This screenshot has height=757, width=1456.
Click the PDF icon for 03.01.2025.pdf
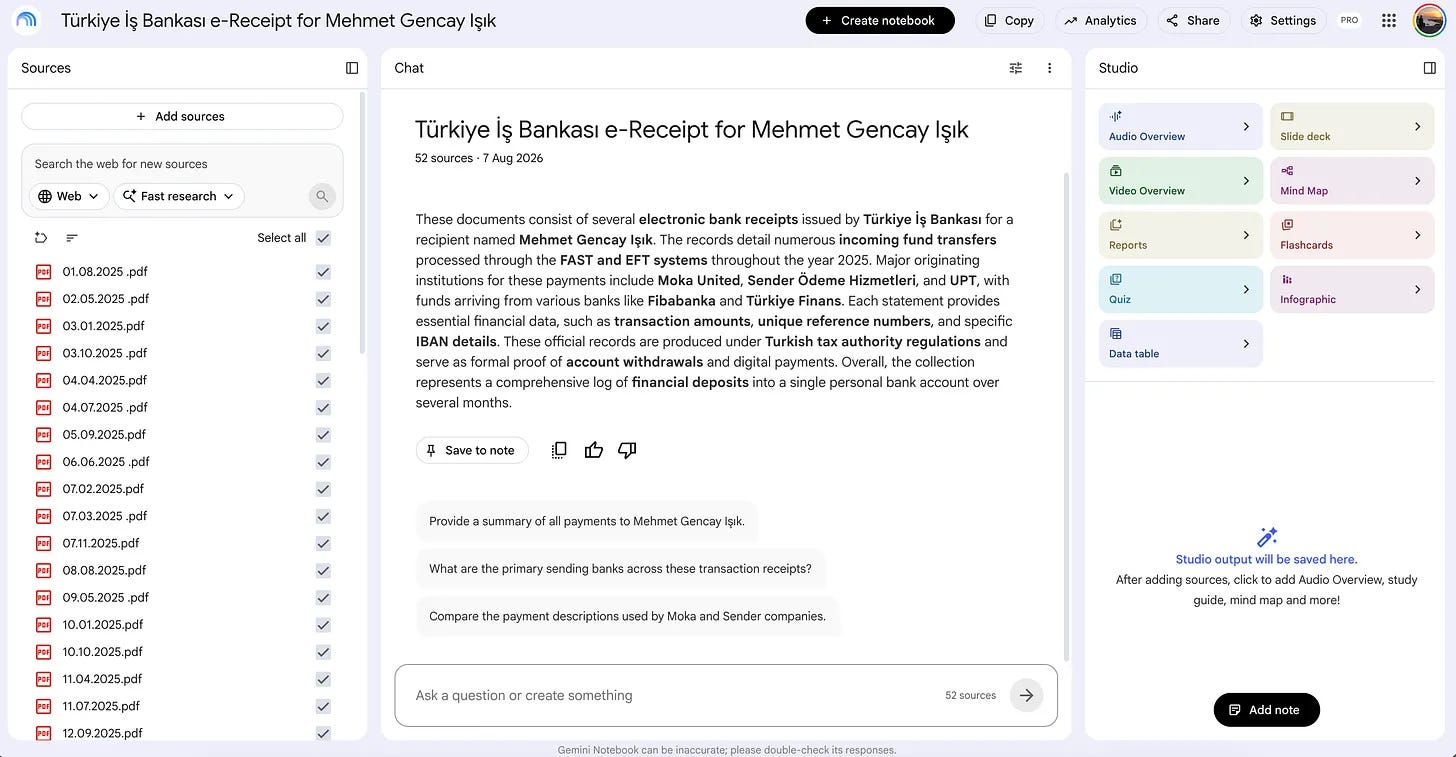[x=43, y=326]
